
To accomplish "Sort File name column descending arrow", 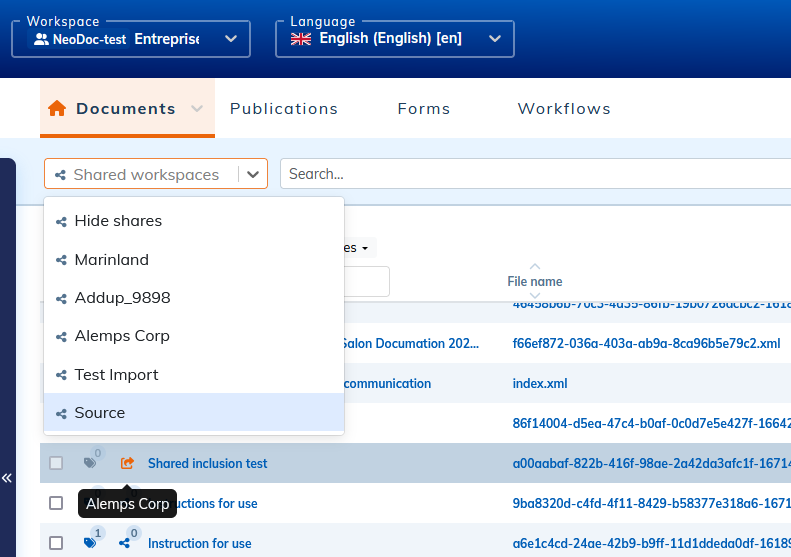I will click(535, 296).
